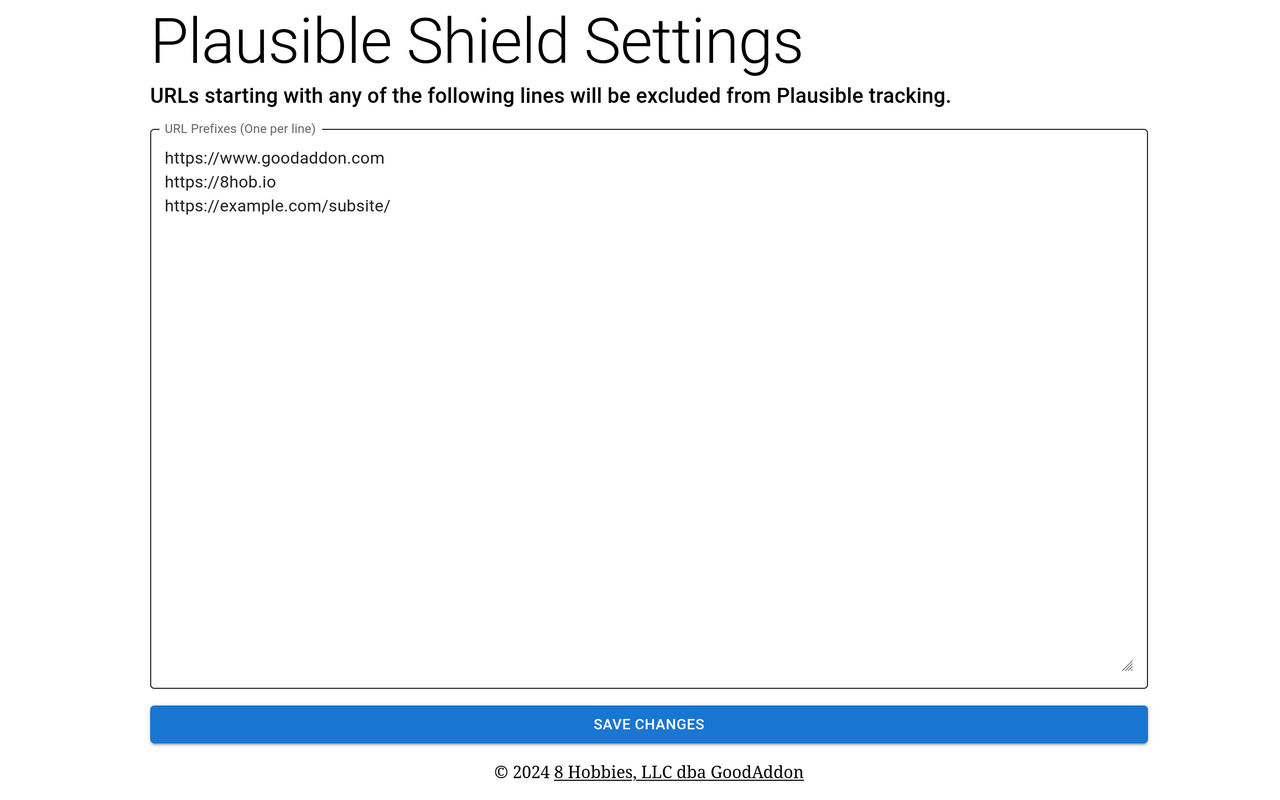This screenshot has width=1280, height=800.
Task: Click the SAVE CHANGES label text
Action: coord(649,724)
